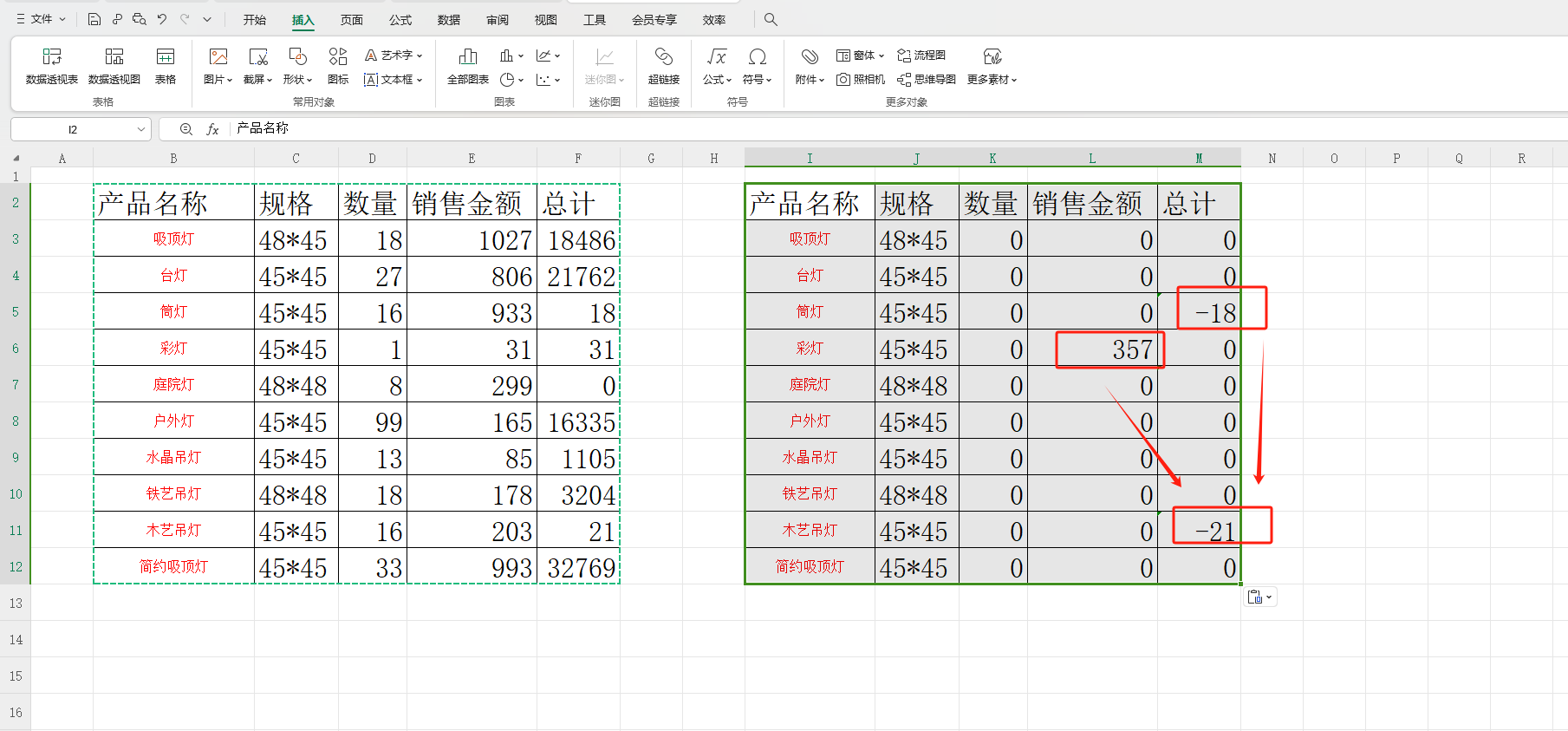Switch to the 审阅 tab
The image size is (1568, 731).
click(498, 19)
